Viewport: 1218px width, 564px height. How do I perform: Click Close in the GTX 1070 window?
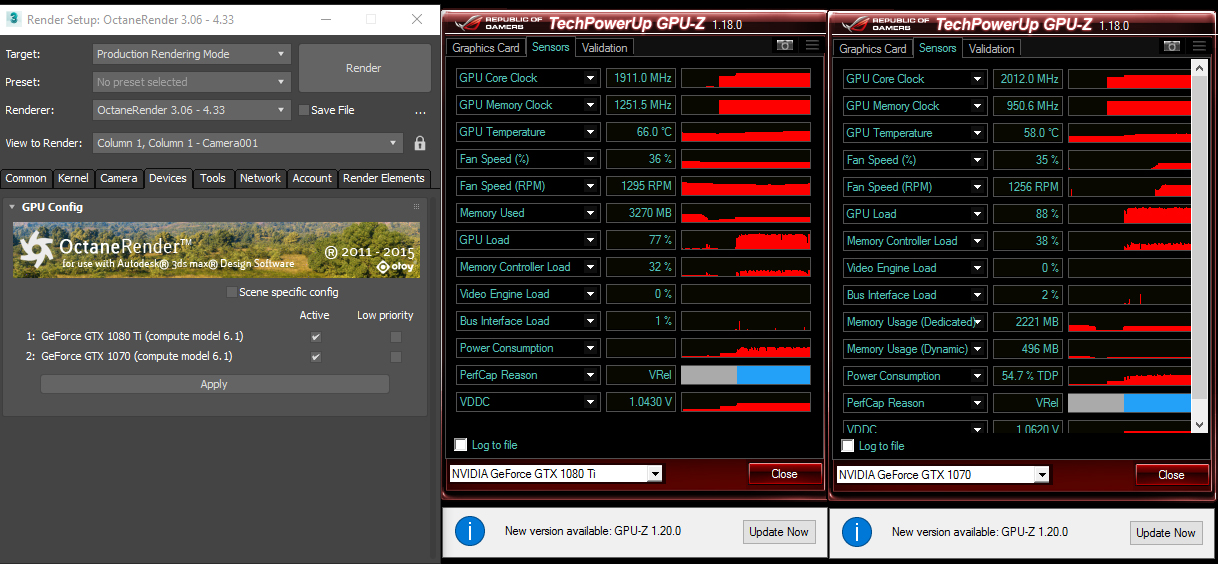(1171, 475)
